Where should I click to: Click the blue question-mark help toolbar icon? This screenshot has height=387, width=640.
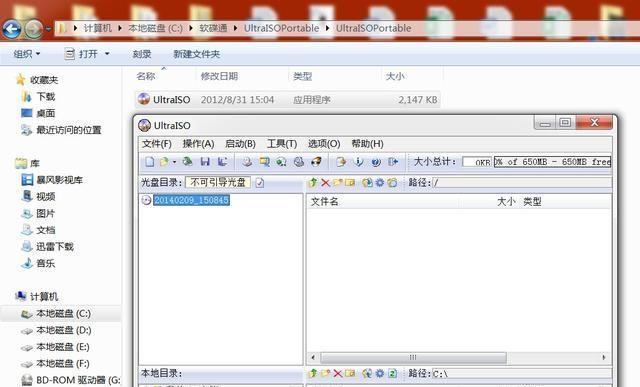click(376, 162)
